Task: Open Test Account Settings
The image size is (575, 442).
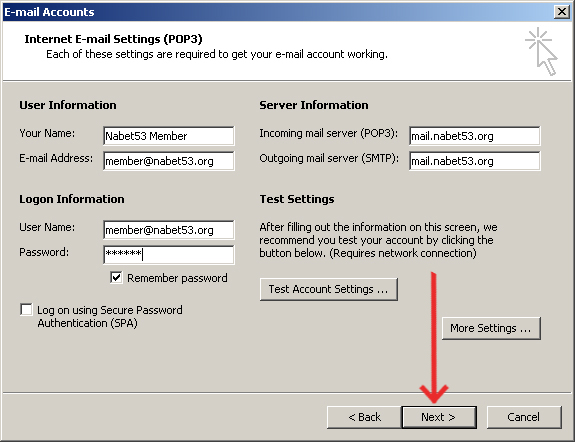Action: (x=329, y=289)
